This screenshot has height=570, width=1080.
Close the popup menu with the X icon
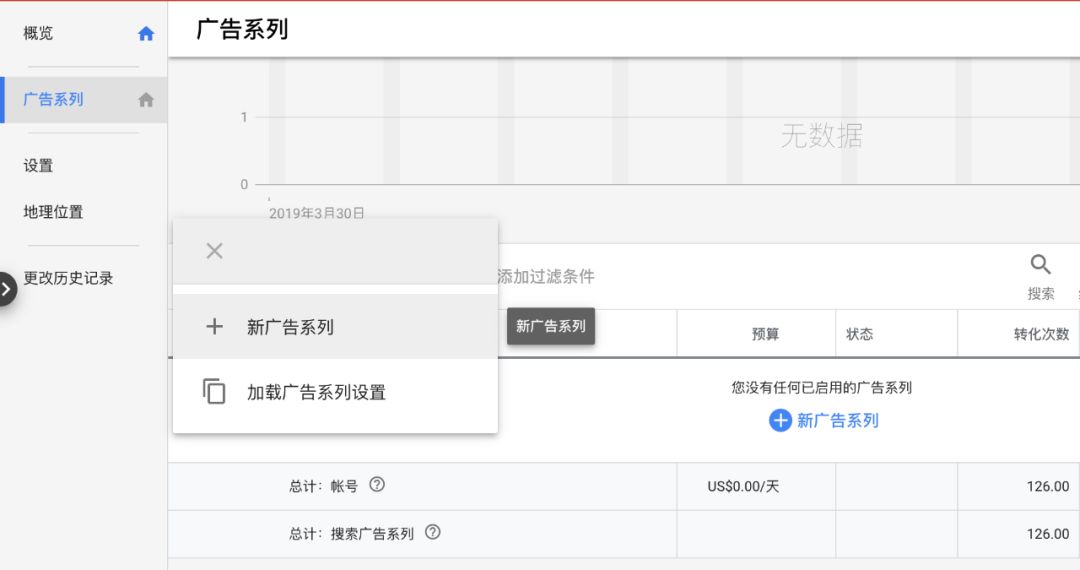[x=214, y=251]
